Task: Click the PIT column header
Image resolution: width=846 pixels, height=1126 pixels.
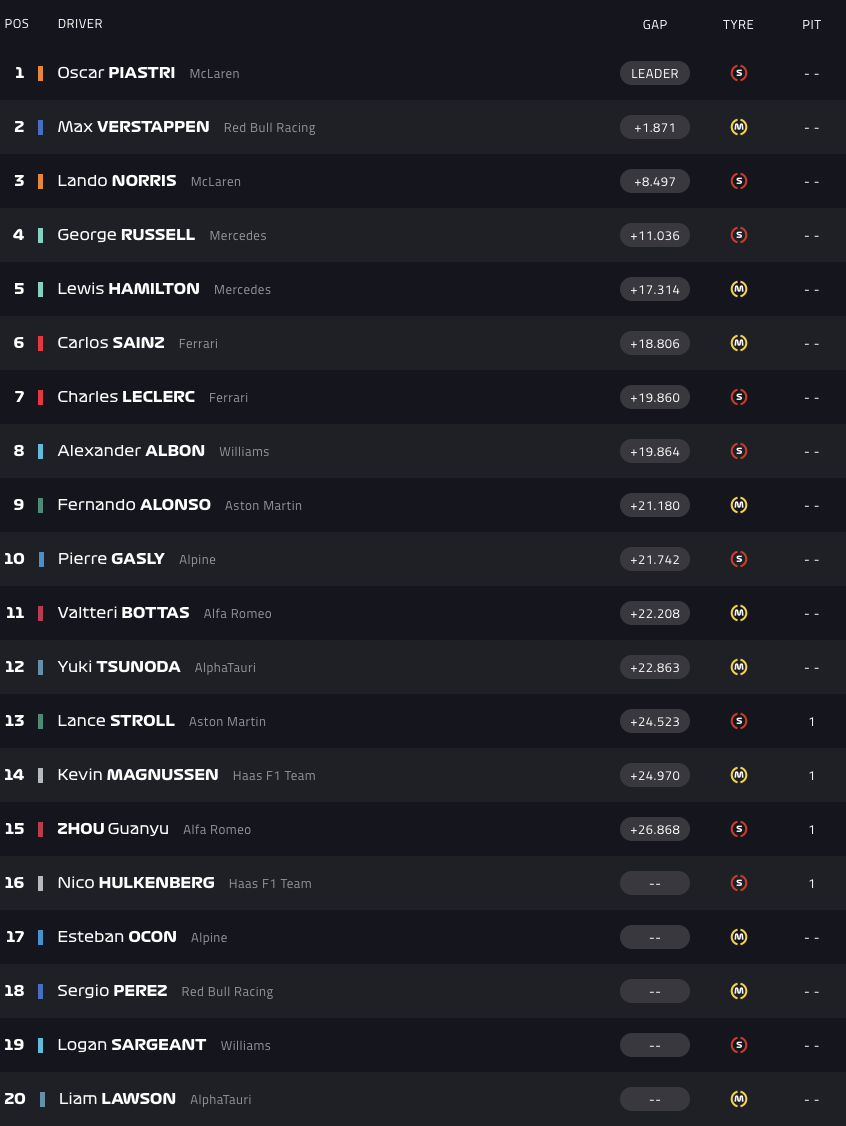Action: 812,25
